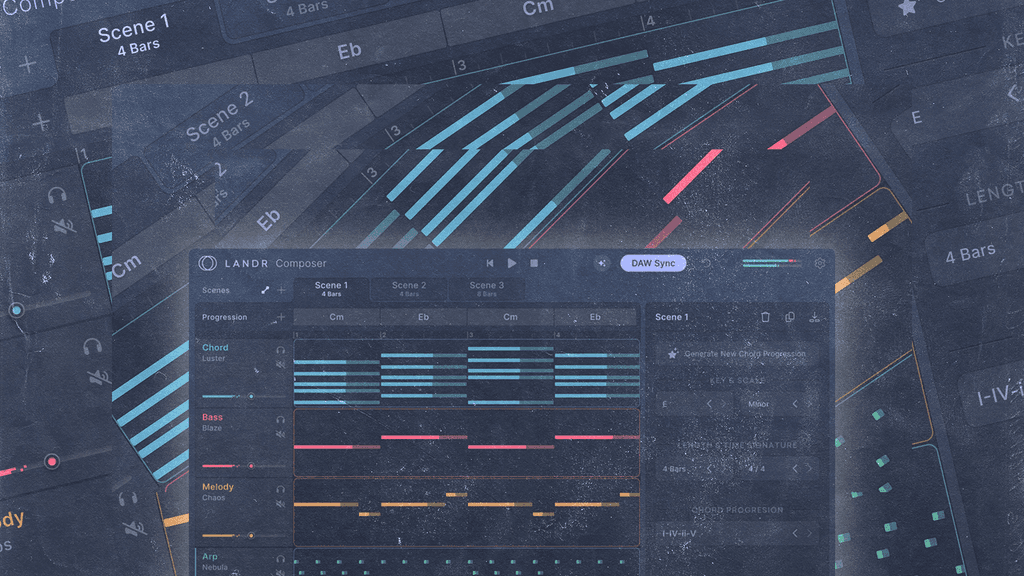
Task: Solo the Melody track with its headphones
Action: point(281,489)
